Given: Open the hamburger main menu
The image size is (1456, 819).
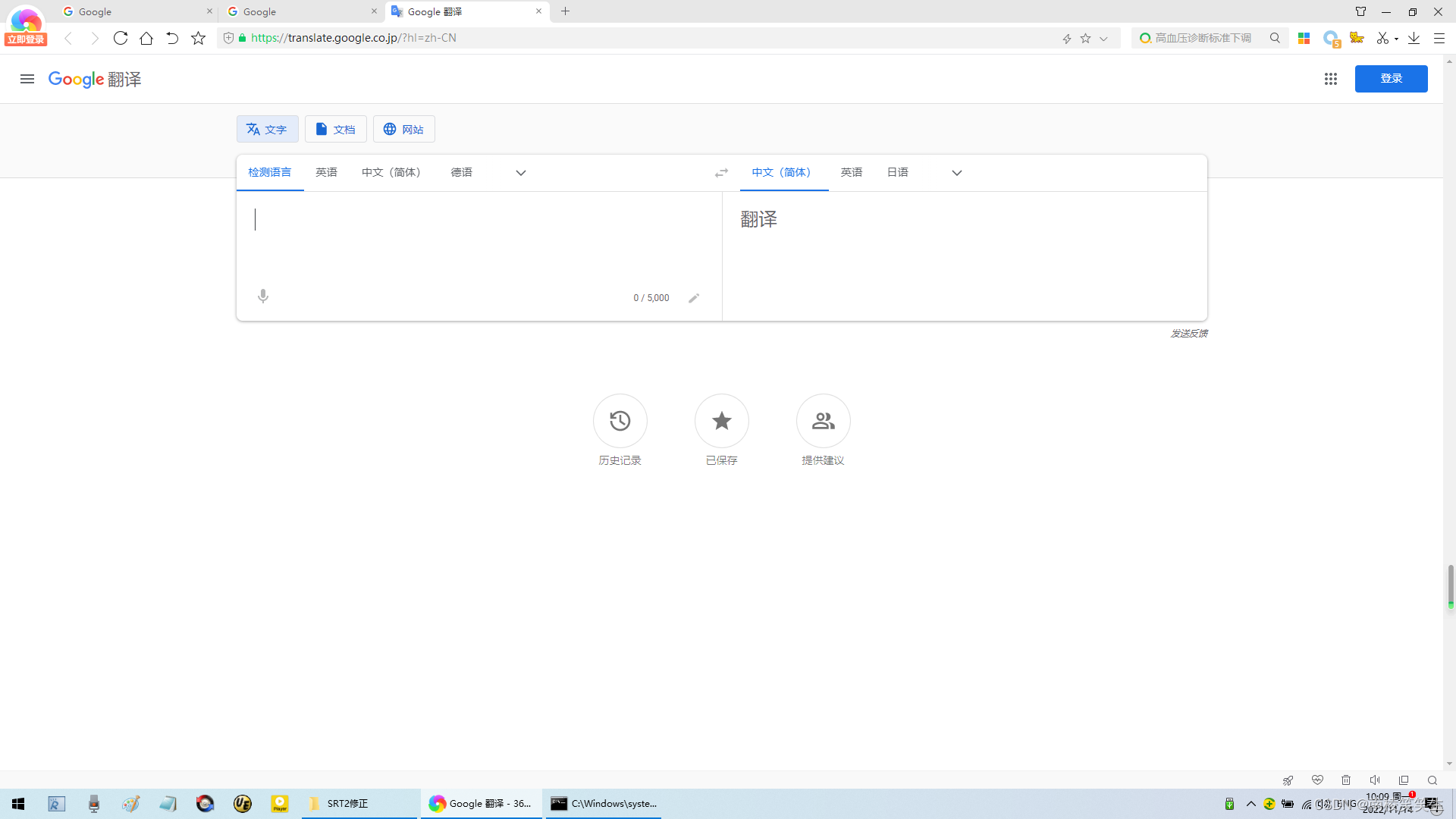Looking at the screenshot, I should click(27, 79).
